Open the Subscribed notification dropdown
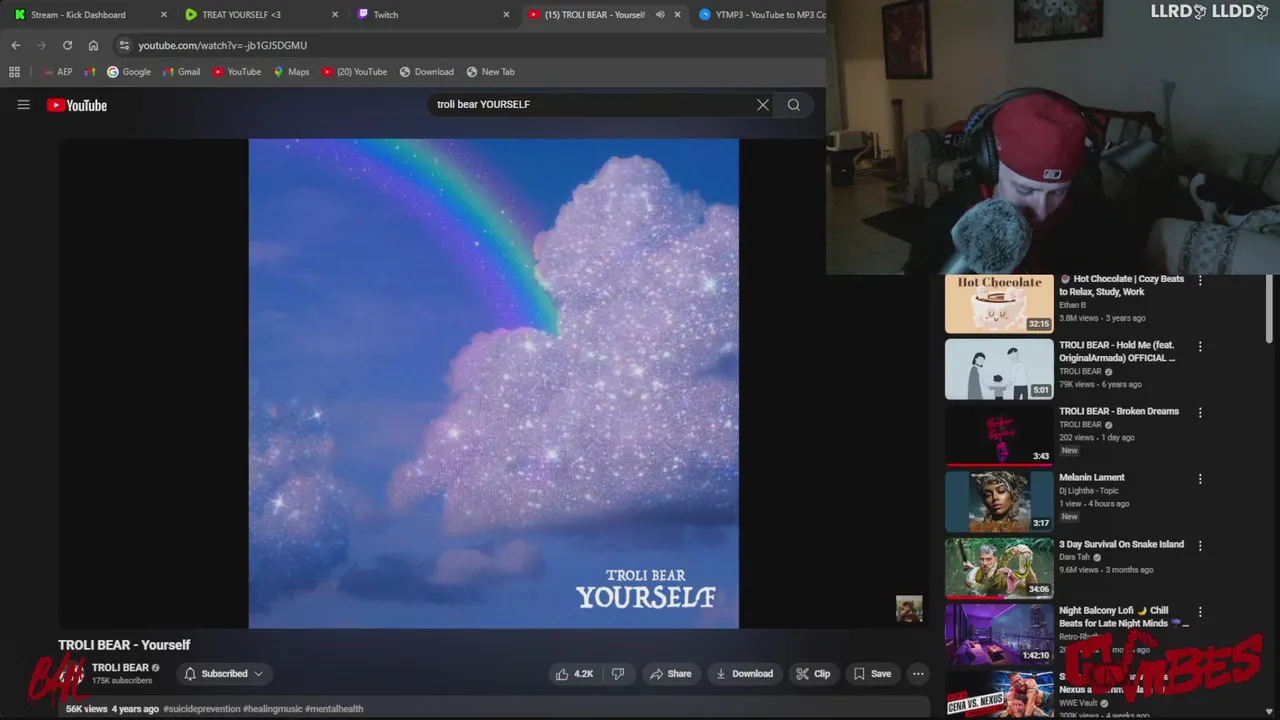 coord(224,674)
